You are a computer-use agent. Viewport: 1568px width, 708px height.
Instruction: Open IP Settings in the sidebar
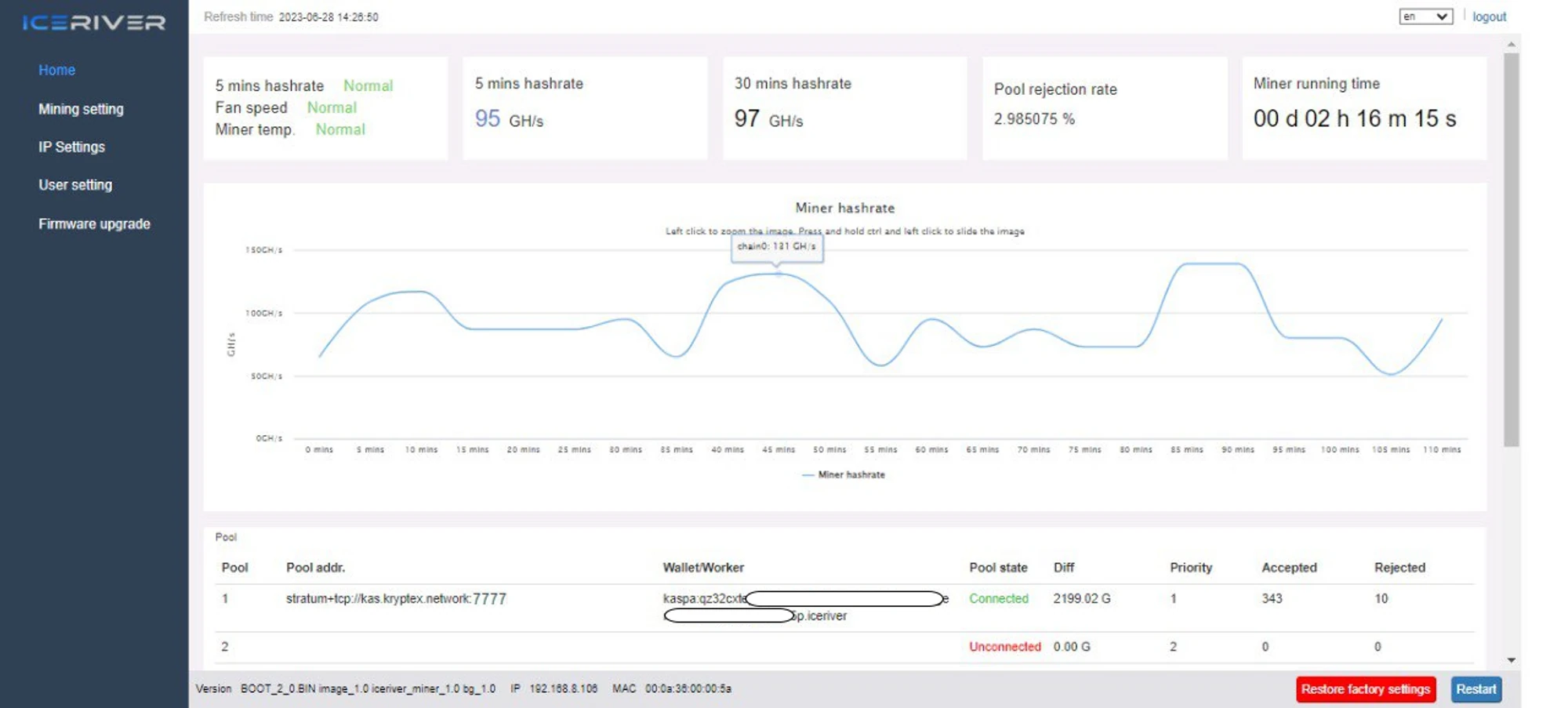(x=71, y=147)
